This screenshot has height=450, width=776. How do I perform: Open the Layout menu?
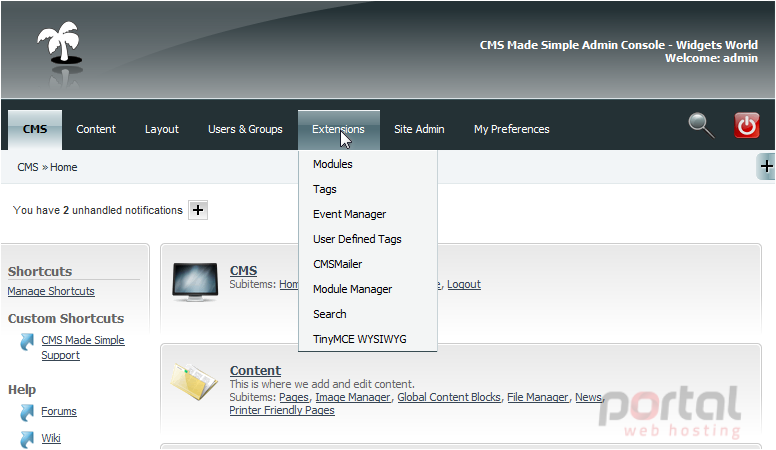click(x=162, y=129)
